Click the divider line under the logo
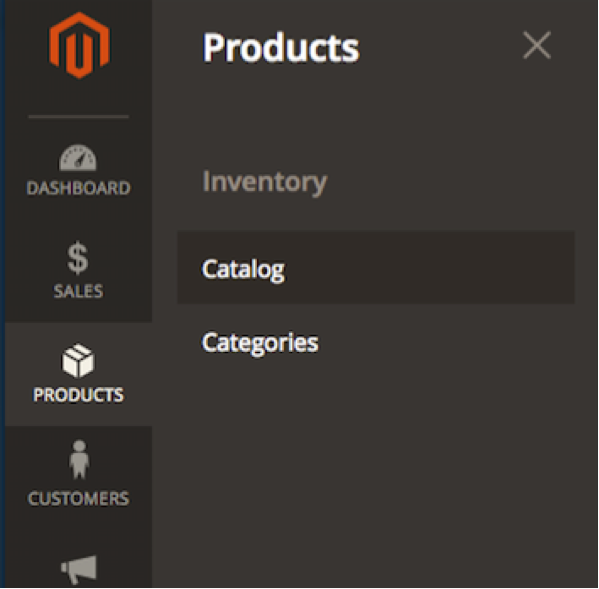599x589 pixels. pos(78,117)
